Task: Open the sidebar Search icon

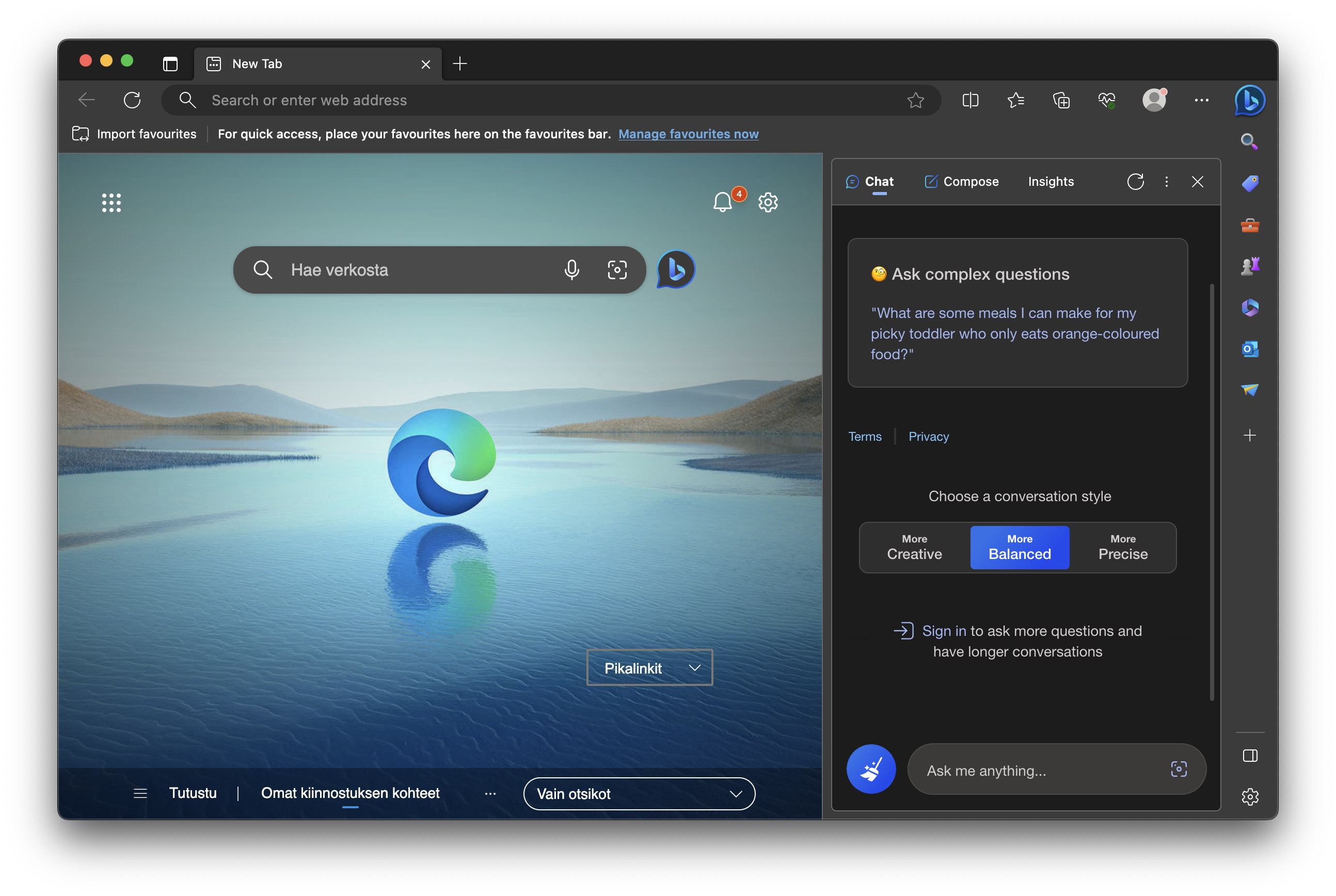Action: coord(1250,141)
